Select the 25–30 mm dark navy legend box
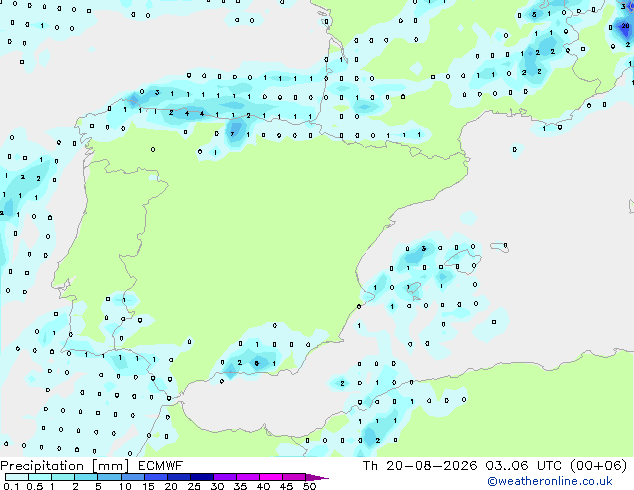Viewport: 634px width, 490px height. (202, 477)
